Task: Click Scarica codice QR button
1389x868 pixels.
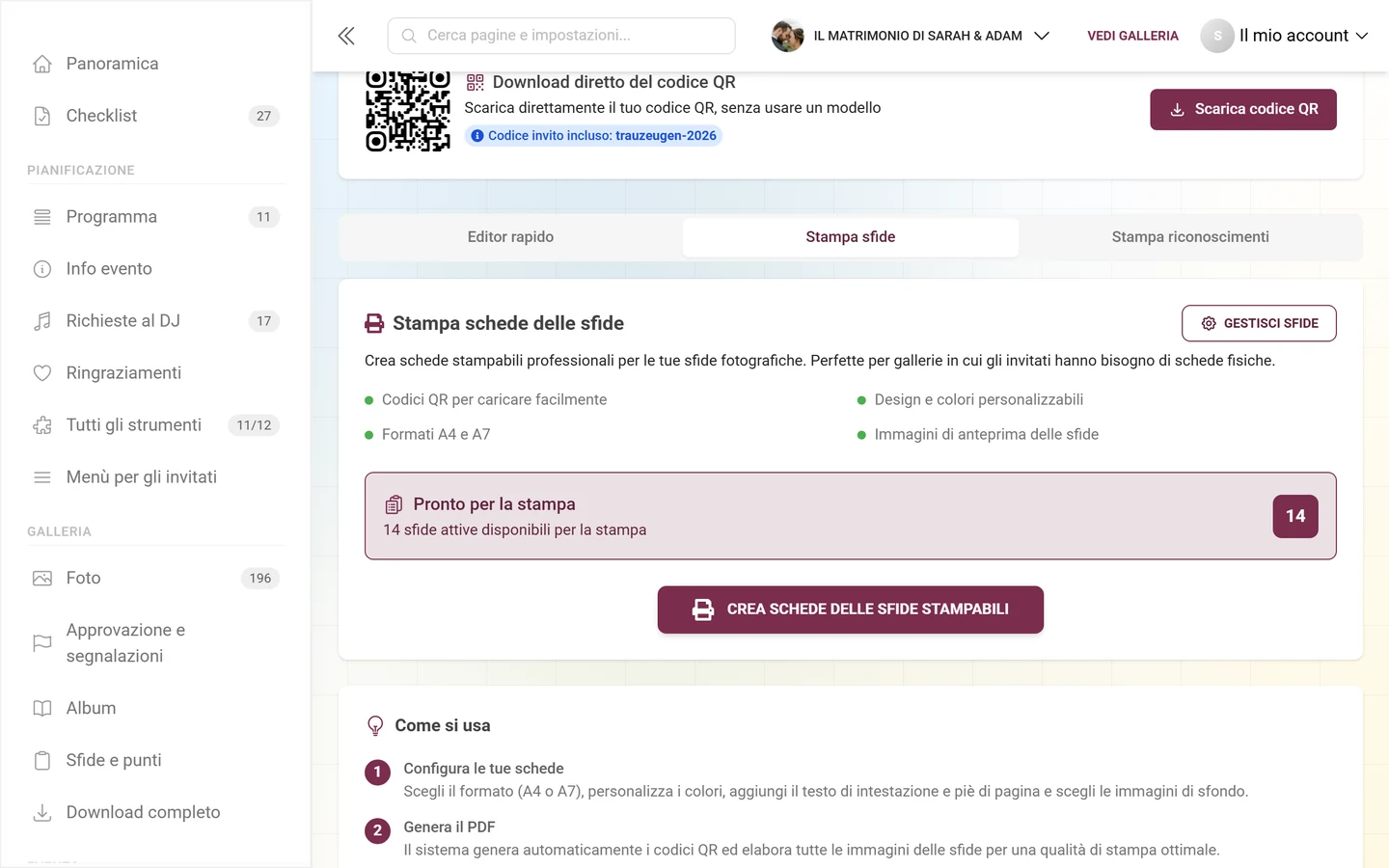Action: click(1243, 110)
